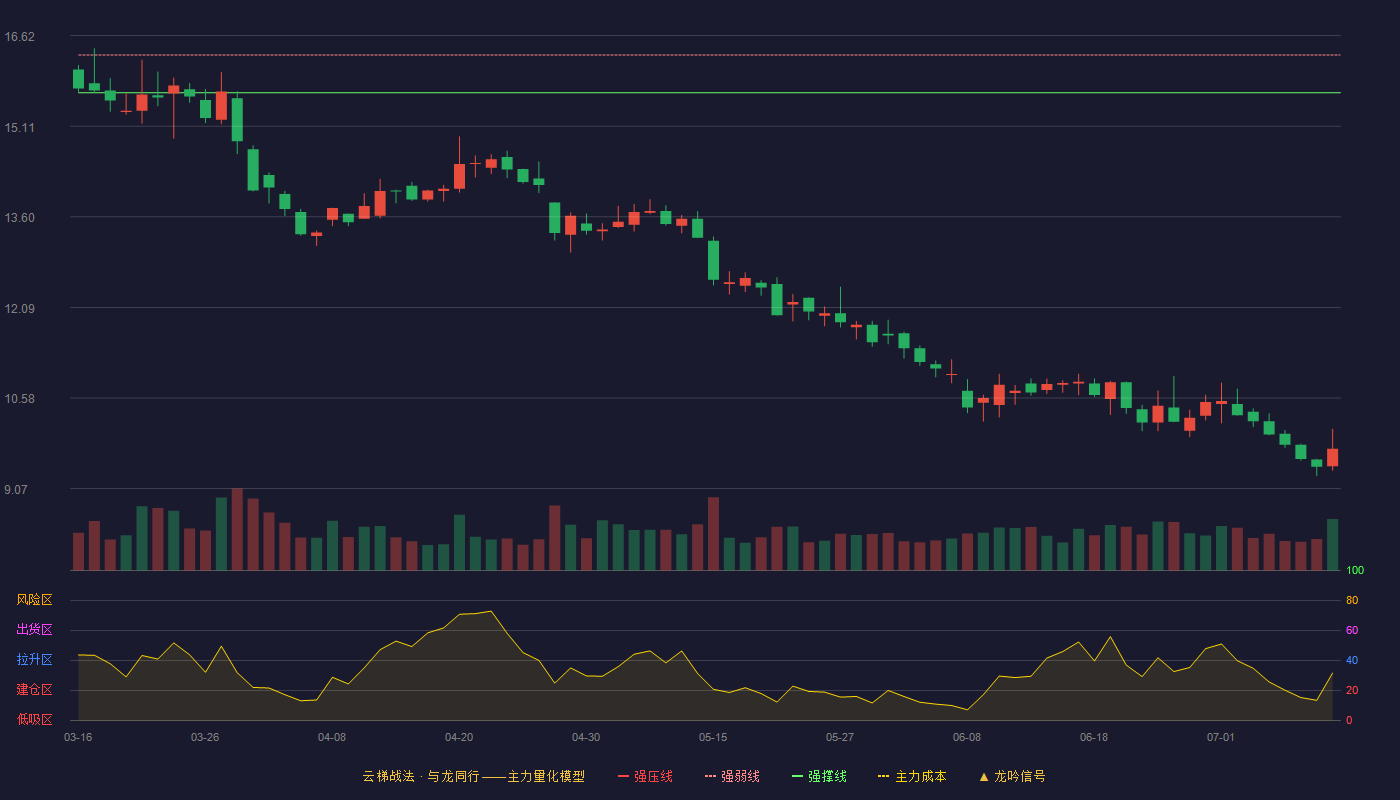The width and height of the screenshot is (1400, 800).
Task: Click the 龙吟信号 triangle legend icon
Action: (984, 776)
